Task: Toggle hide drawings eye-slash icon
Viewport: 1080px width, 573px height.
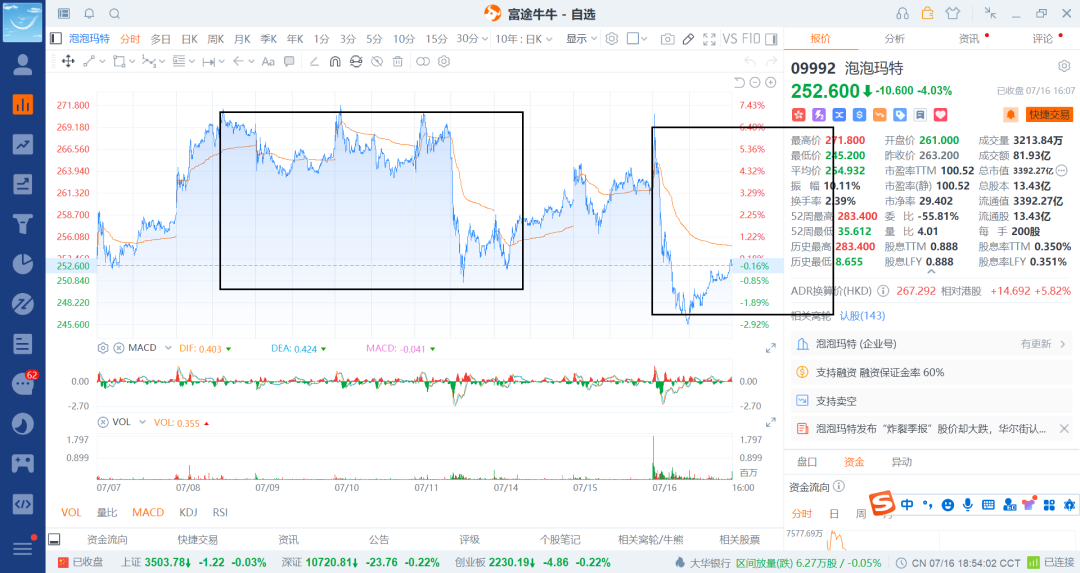Action: point(377,61)
